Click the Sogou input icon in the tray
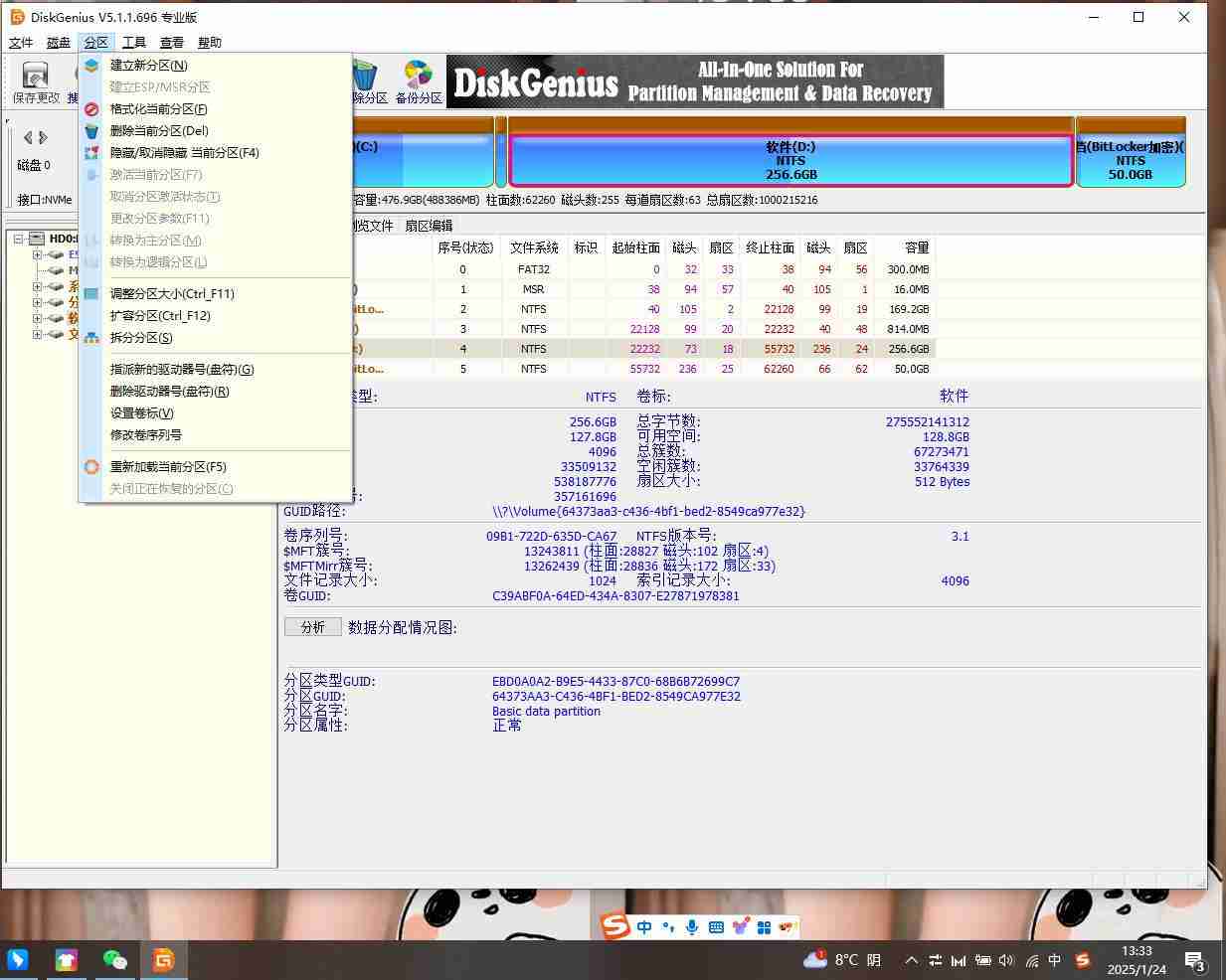 point(1082,961)
